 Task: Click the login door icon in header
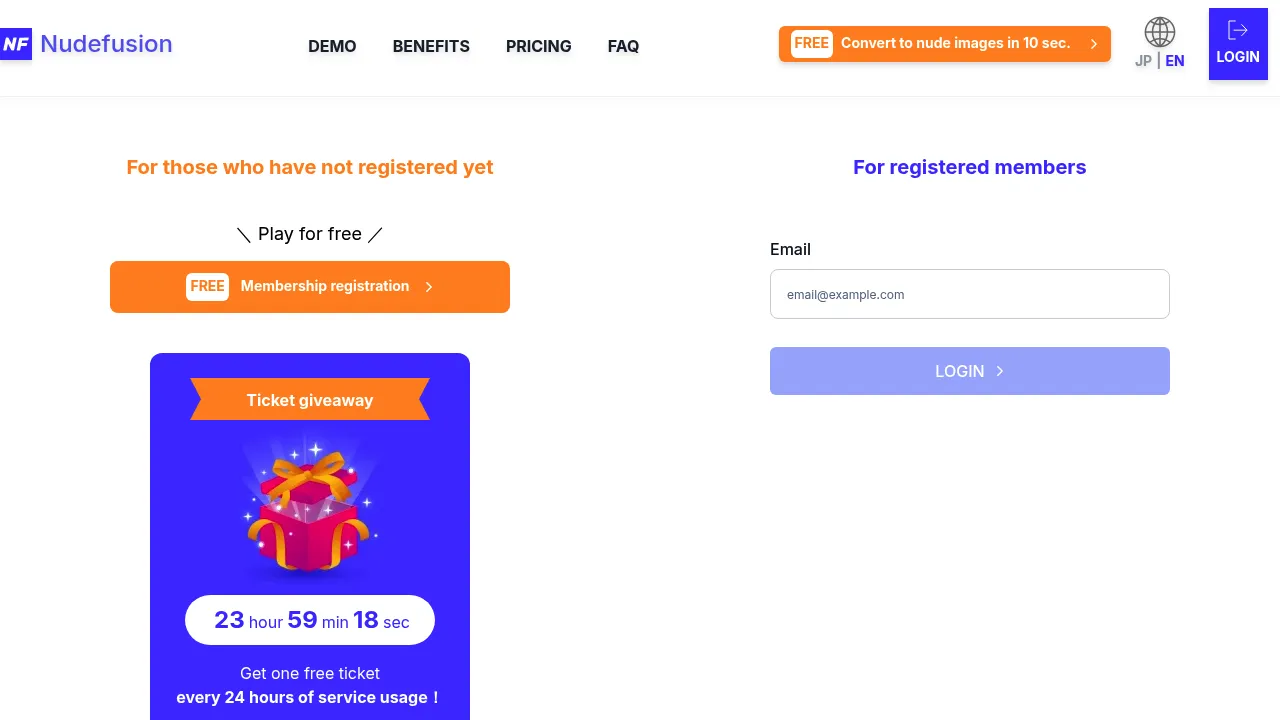[1237, 30]
